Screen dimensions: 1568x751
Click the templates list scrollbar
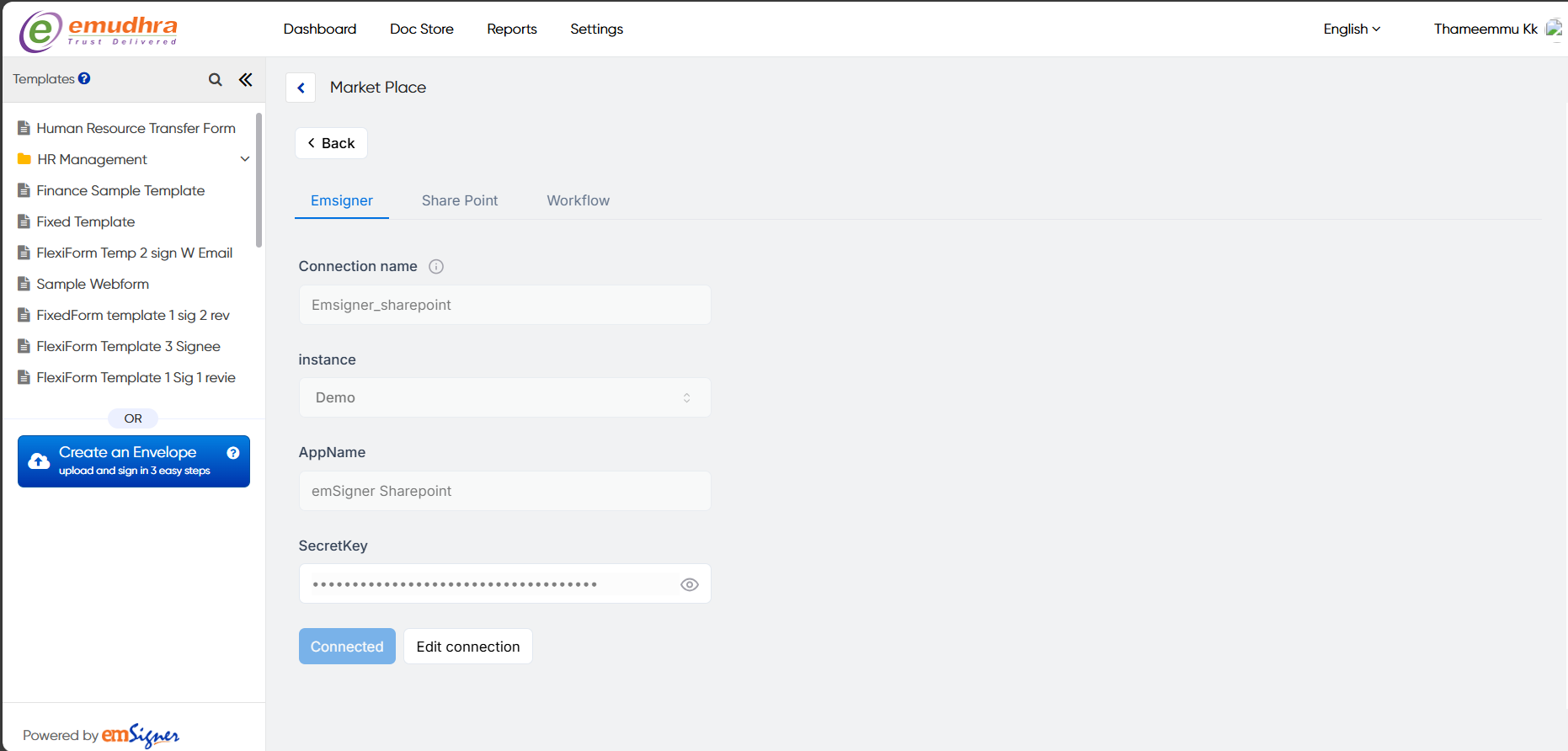[259, 181]
